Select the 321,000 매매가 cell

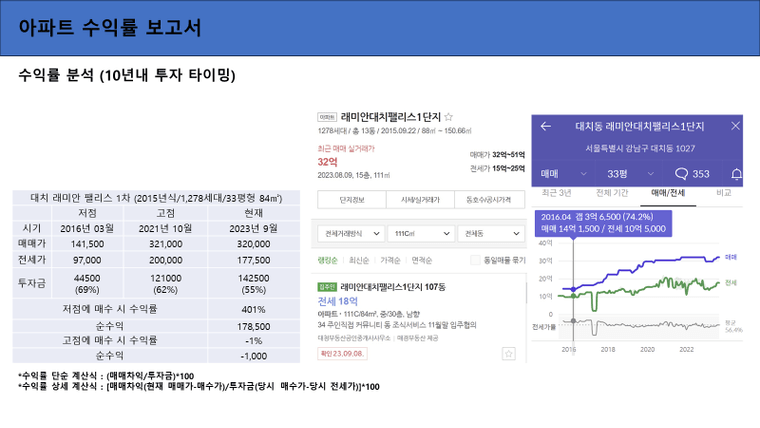pos(165,244)
